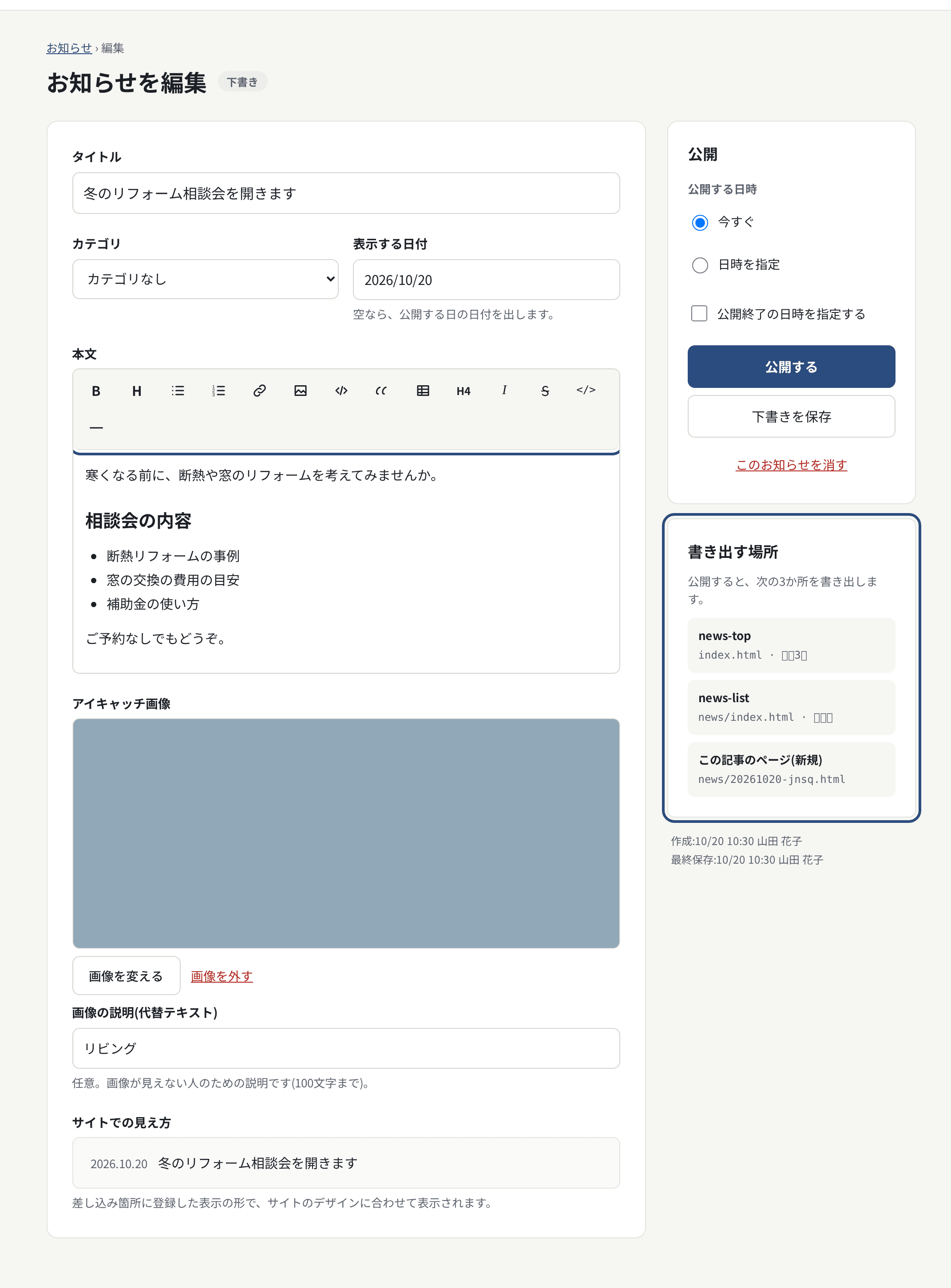Click the list item 補助金の使い方
Viewport: 951px width, 1288px height.
[x=153, y=604]
